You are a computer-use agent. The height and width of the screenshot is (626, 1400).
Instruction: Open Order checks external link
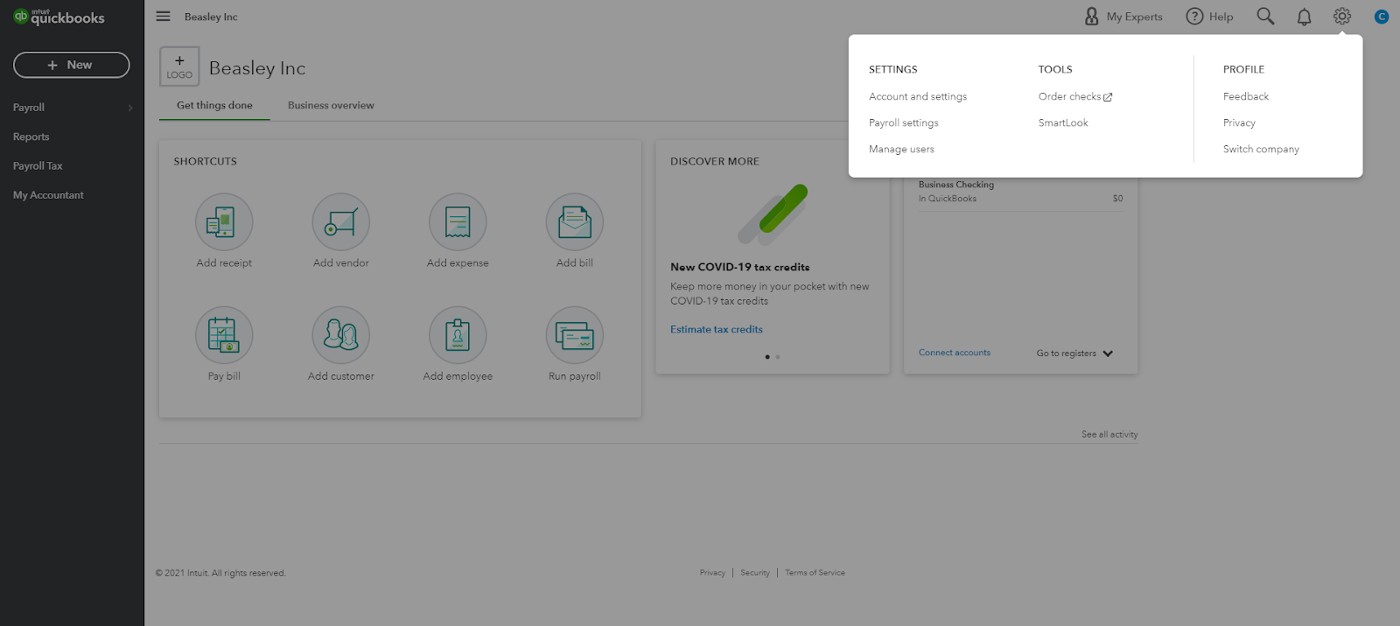(1075, 97)
